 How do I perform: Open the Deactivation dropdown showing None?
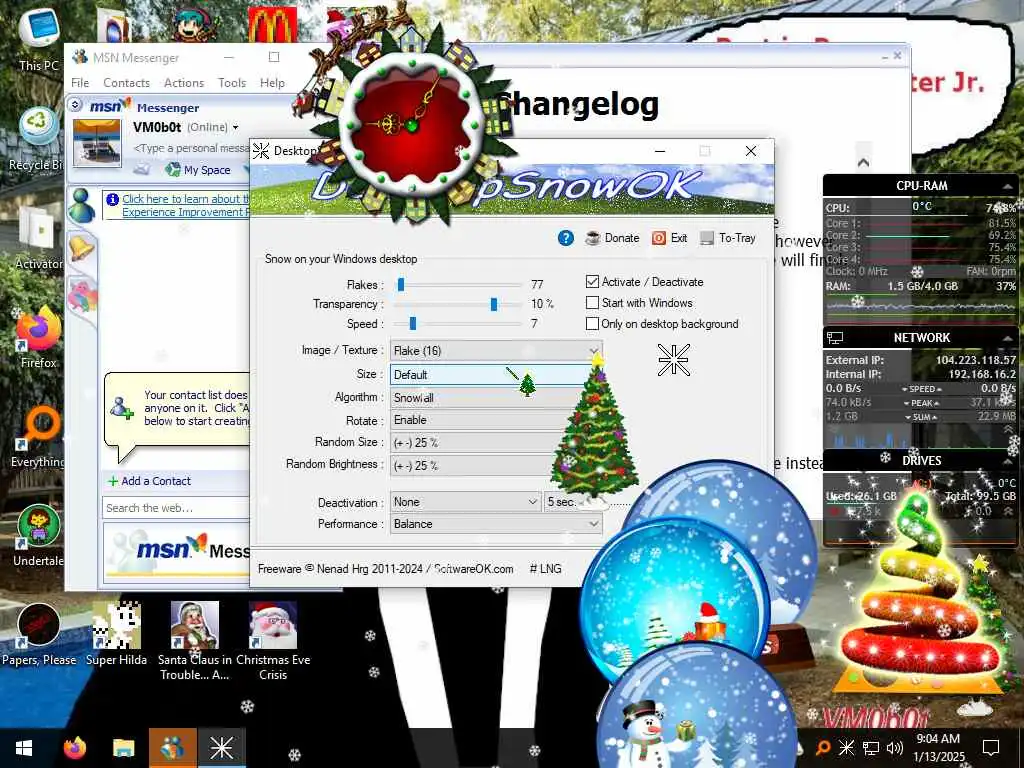coord(465,502)
